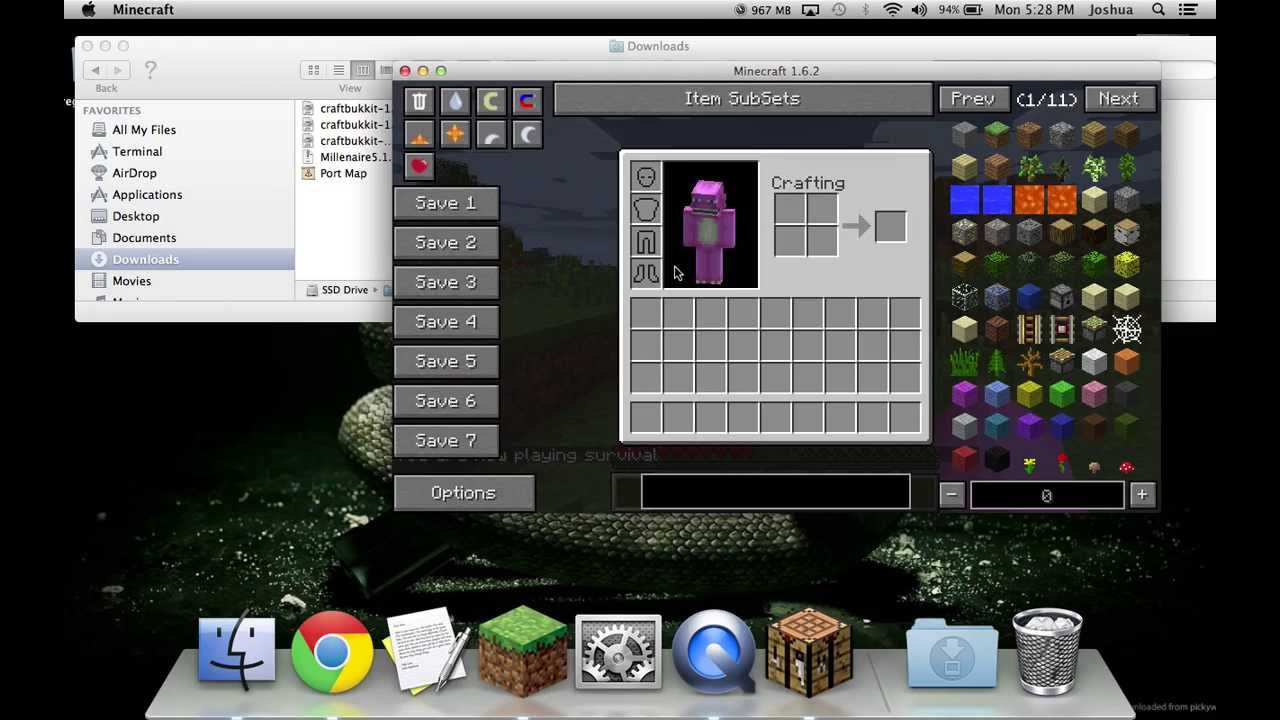
Task: Pick the pink wool block
Action: [x=1094, y=395]
